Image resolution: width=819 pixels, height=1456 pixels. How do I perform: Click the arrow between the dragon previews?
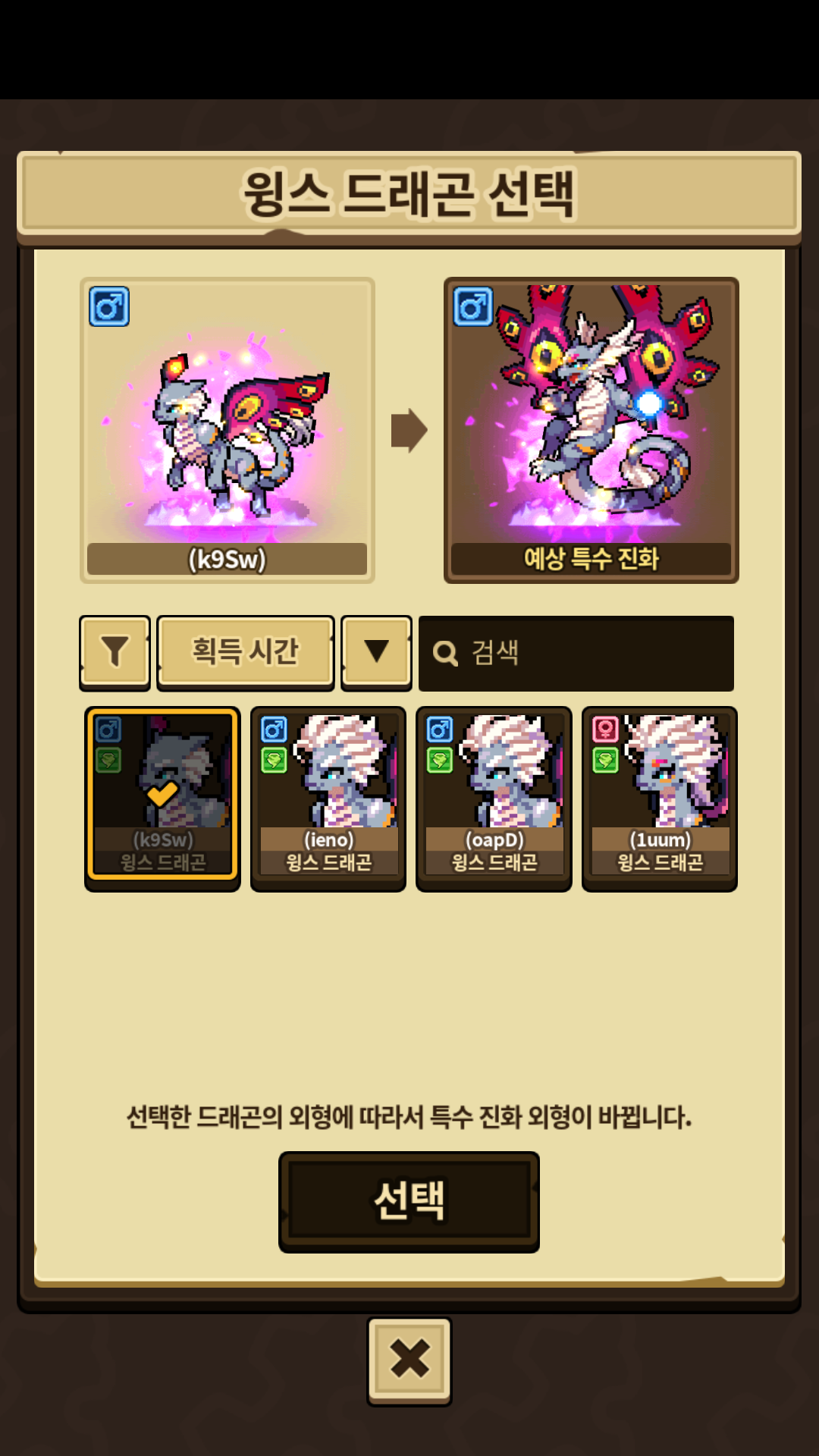coord(409,431)
